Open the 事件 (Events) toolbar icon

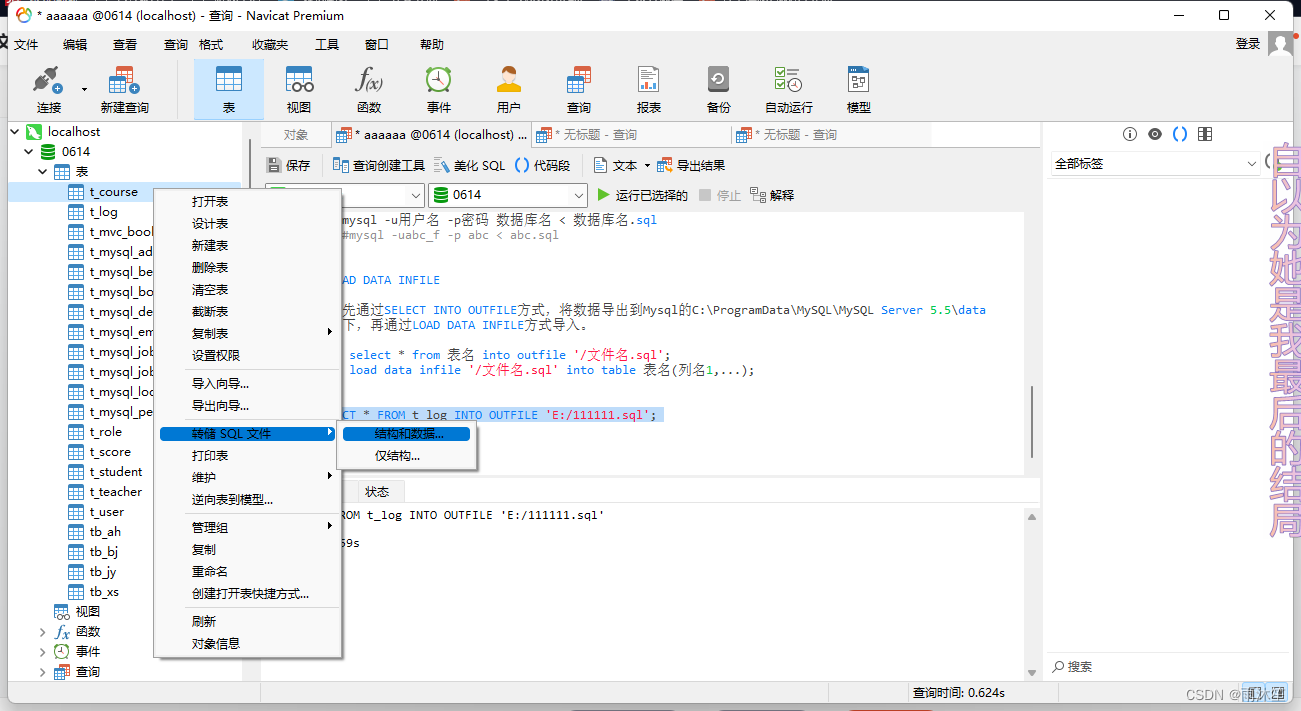pyautogui.click(x=438, y=89)
